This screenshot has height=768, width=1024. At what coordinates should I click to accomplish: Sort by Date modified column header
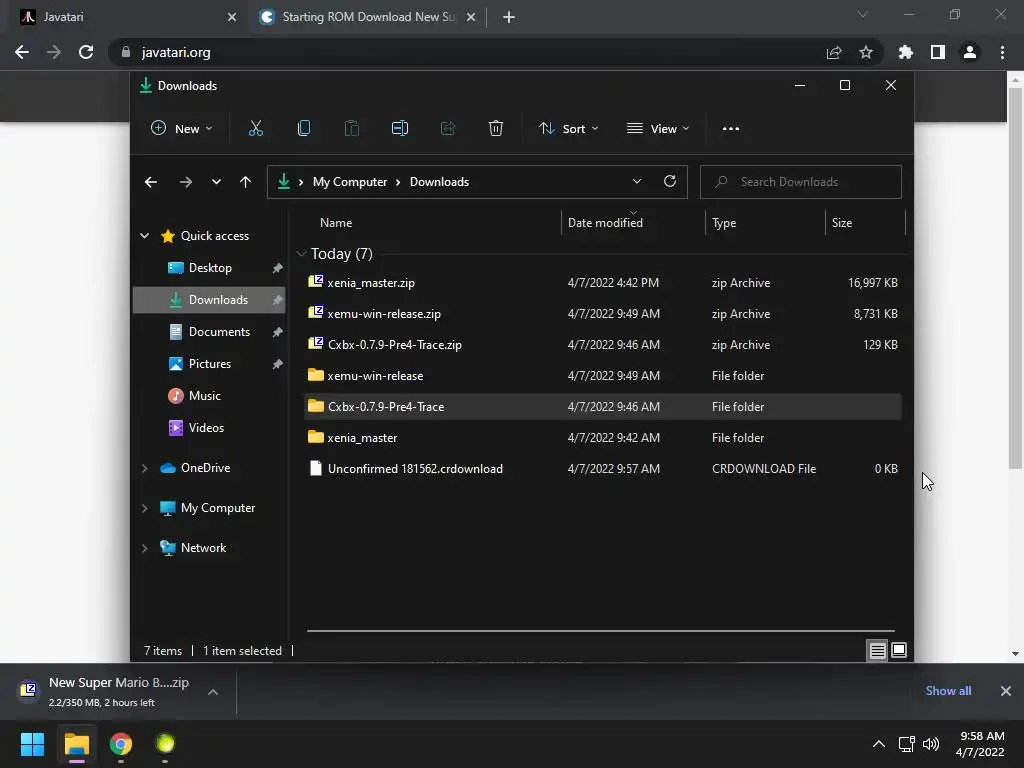605,223
